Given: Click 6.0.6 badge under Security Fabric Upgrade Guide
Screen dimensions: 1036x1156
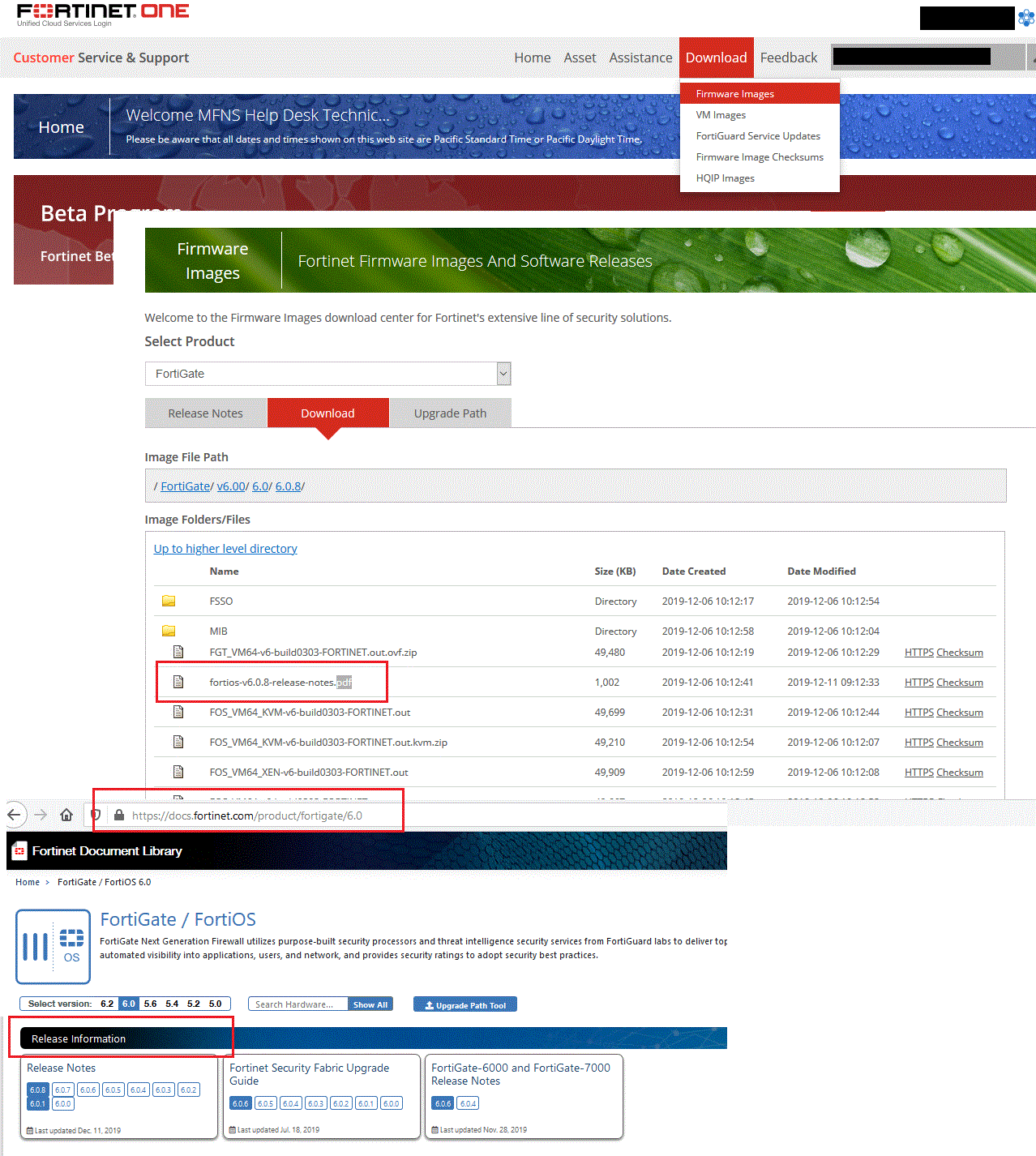Looking at the screenshot, I should (241, 1103).
